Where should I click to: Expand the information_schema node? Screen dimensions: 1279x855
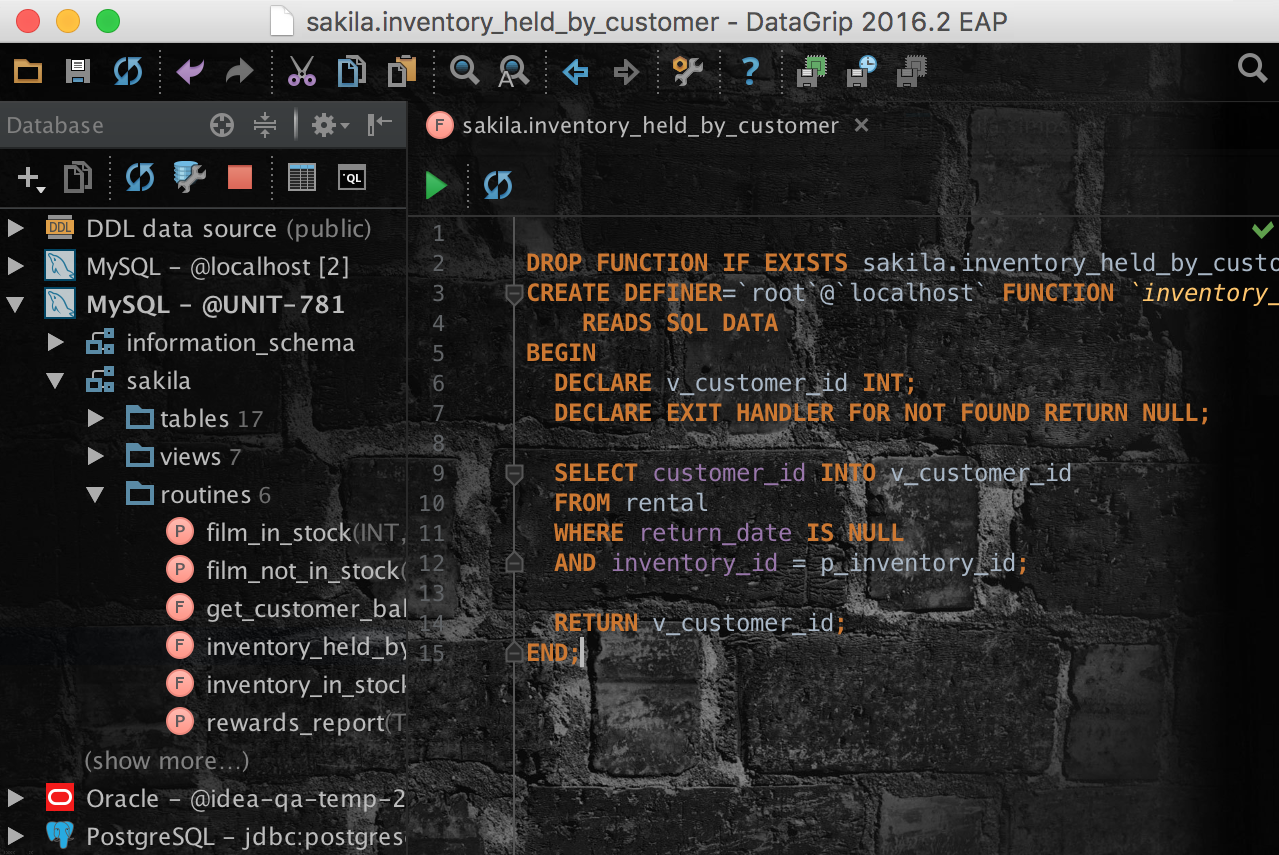[x=55, y=342]
